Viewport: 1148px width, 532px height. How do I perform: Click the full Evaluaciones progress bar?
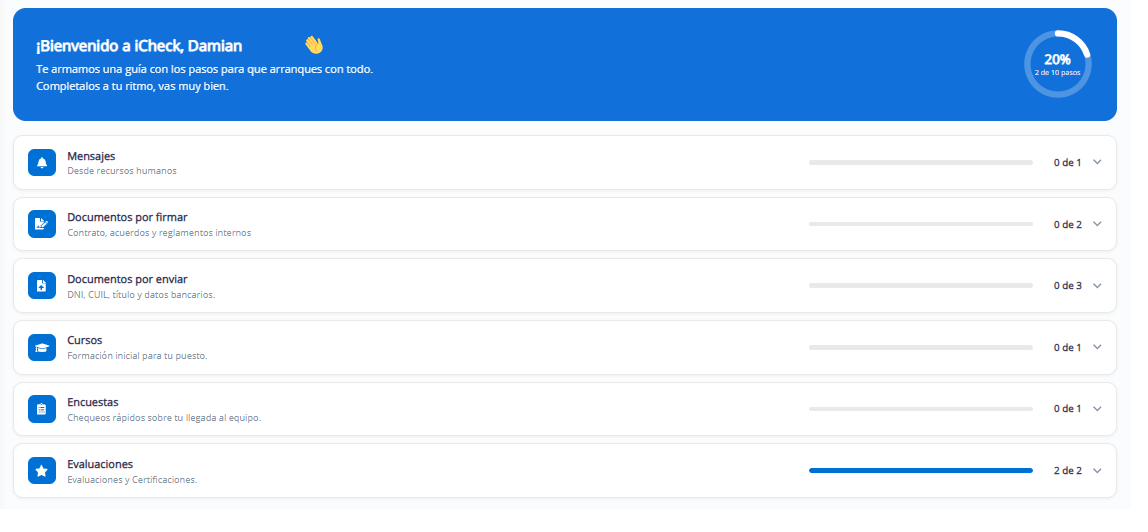coord(920,471)
